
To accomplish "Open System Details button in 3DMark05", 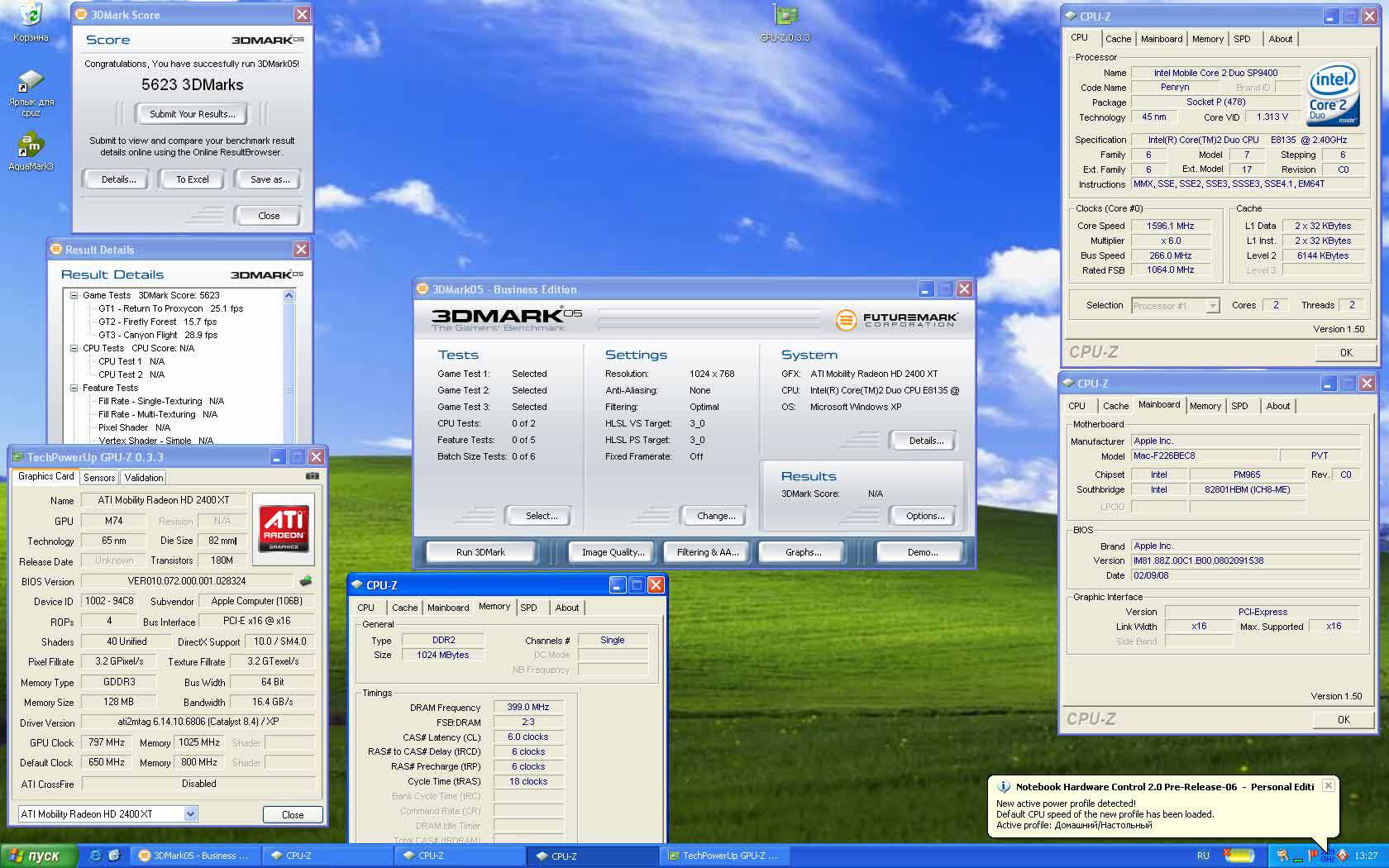I will [x=925, y=441].
